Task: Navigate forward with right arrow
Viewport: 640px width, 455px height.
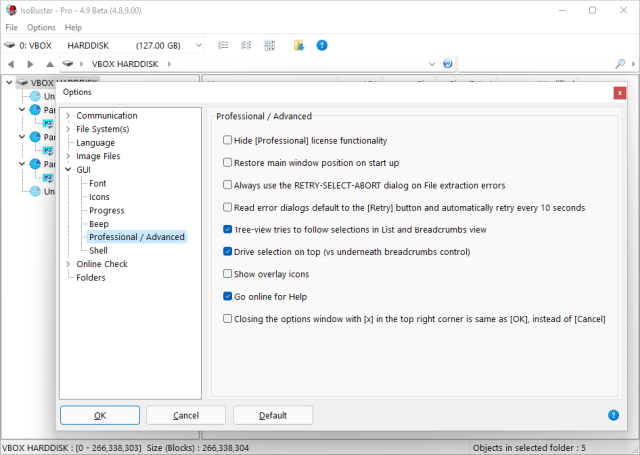Action: tap(30, 64)
